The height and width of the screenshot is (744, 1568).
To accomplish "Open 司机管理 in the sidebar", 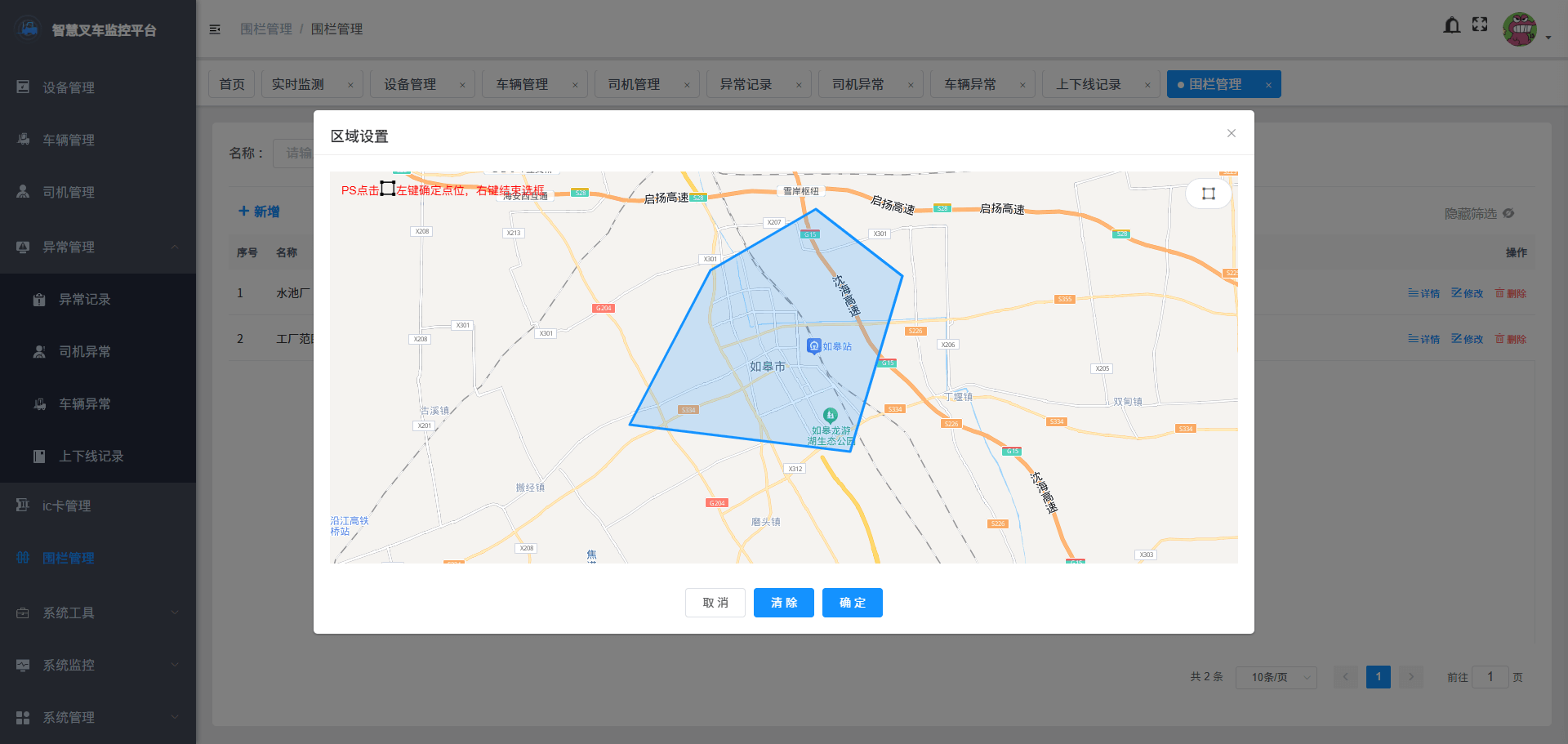I will (x=69, y=192).
